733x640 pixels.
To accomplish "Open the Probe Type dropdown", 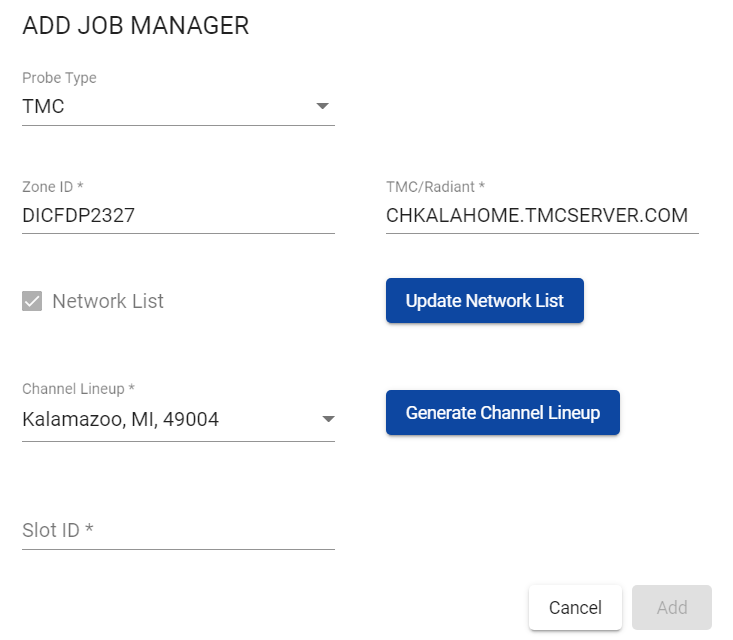I will [x=178, y=106].
